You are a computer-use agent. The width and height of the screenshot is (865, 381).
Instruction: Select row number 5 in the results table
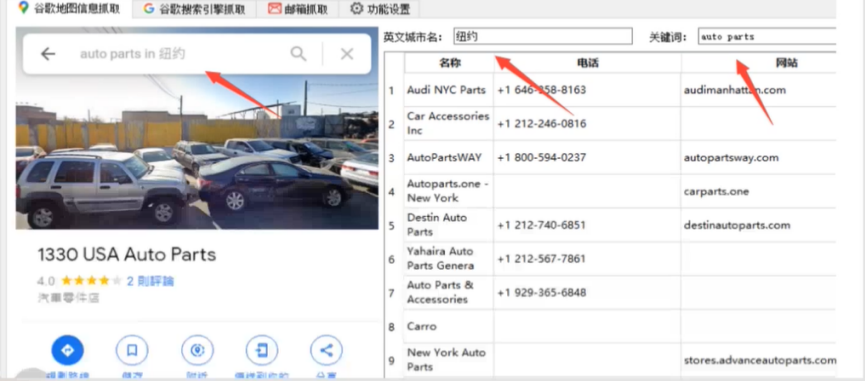[392, 225]
